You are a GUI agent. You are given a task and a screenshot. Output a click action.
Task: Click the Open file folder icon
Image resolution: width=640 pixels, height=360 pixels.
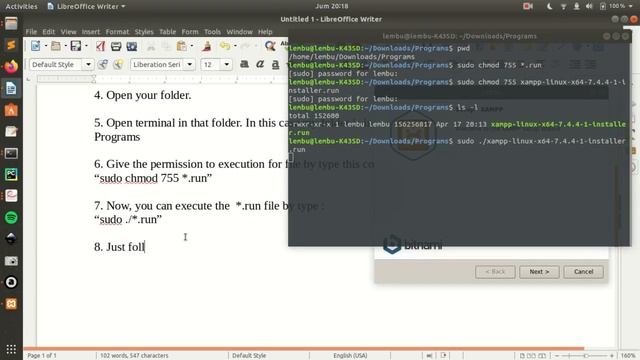56,46
